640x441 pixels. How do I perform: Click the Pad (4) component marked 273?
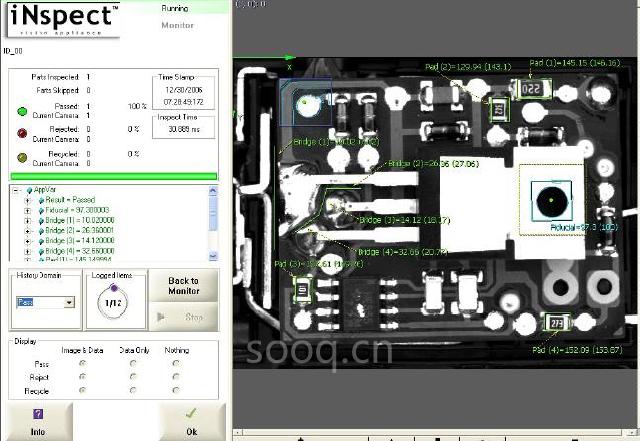[x=558, y=323]
